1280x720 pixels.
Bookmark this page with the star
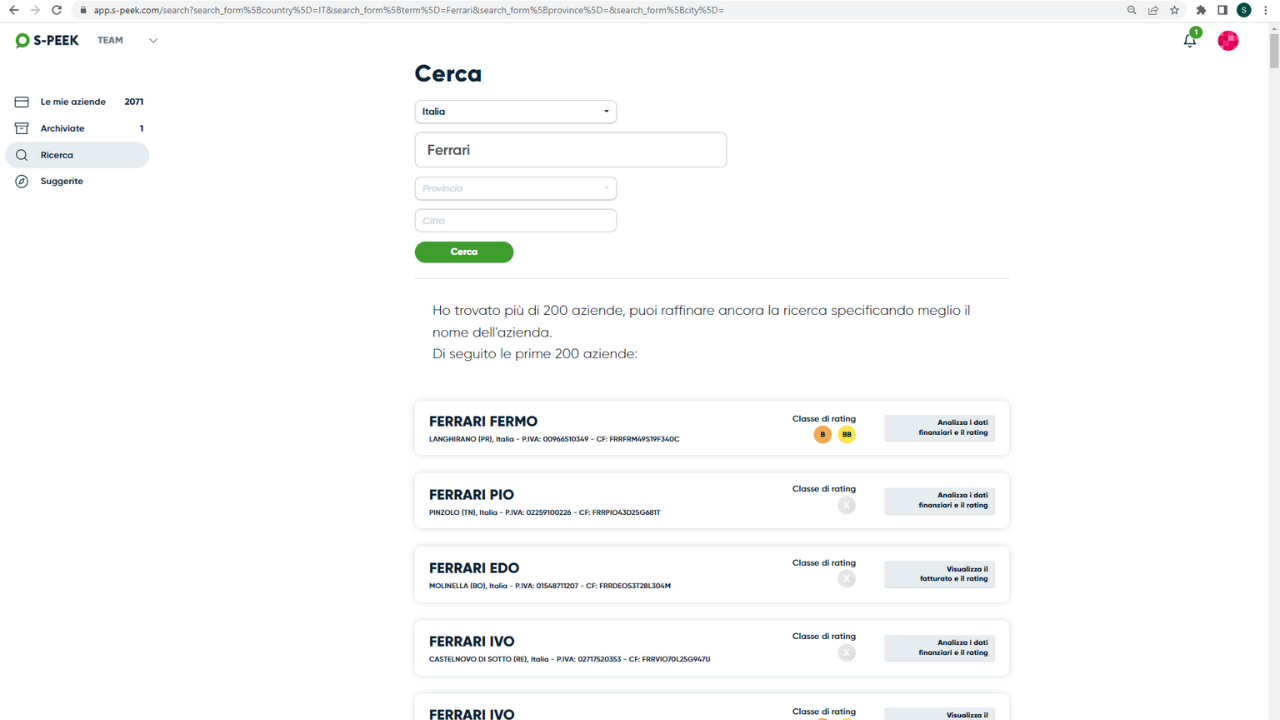tap(1175, 10)
